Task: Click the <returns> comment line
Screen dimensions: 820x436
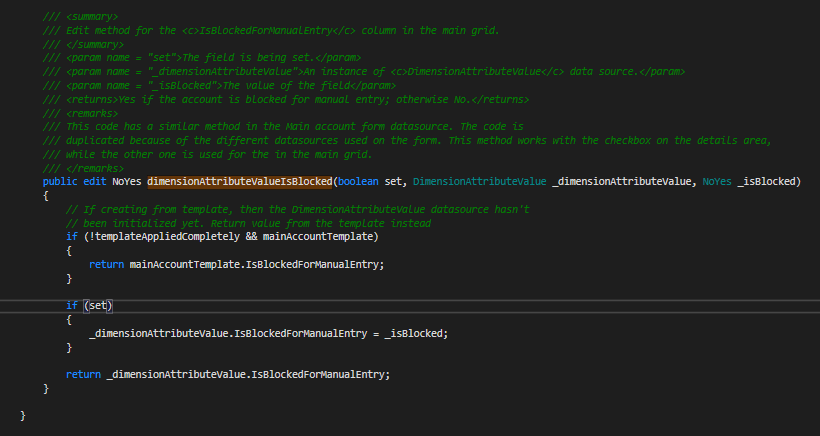Action: (x=286, y=99)
